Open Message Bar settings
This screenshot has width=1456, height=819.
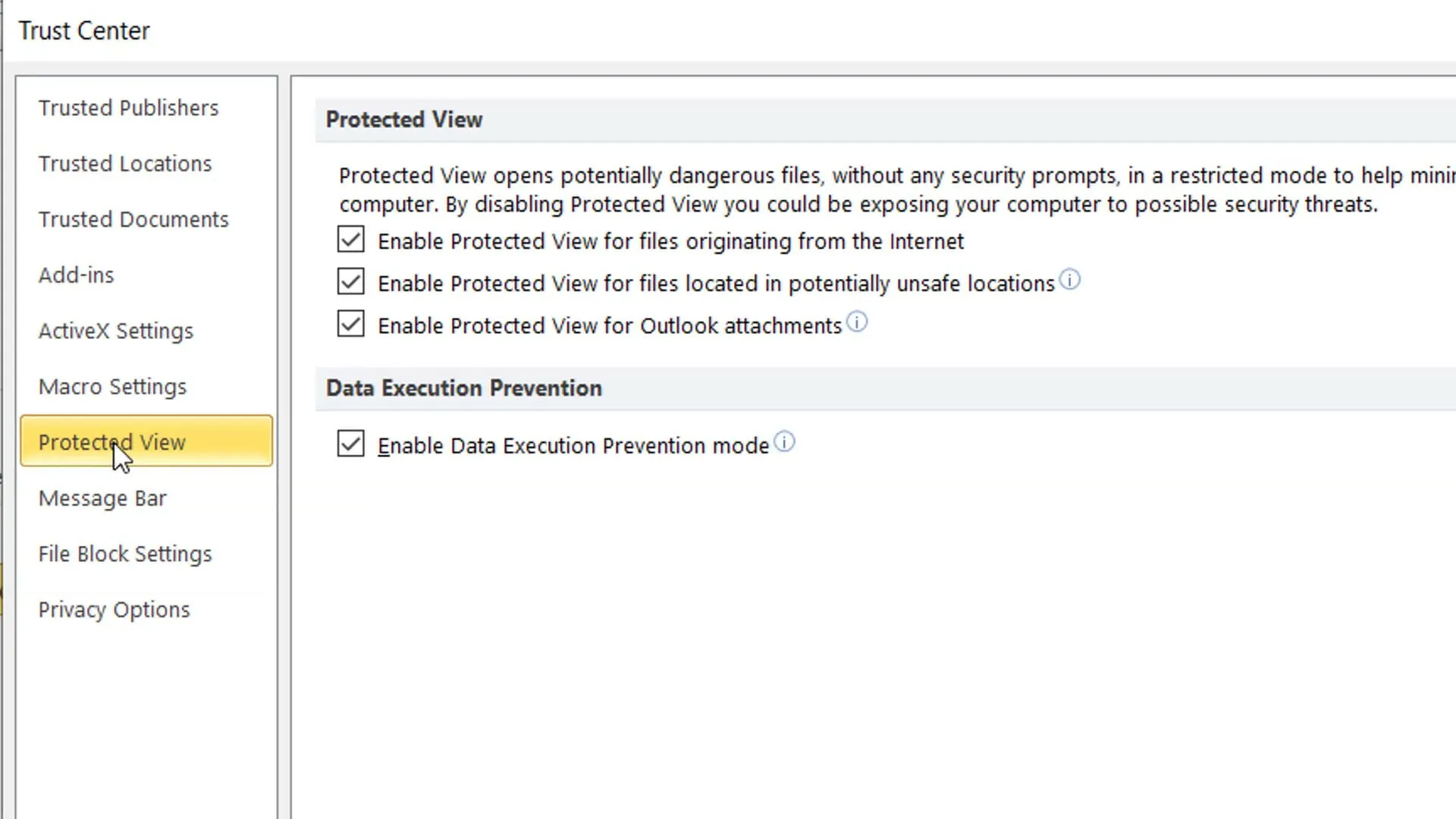(102, 498)
